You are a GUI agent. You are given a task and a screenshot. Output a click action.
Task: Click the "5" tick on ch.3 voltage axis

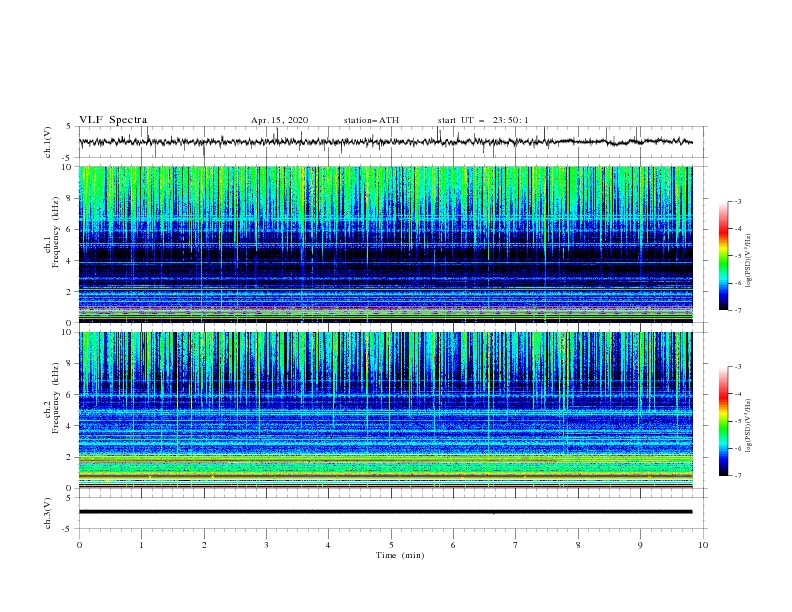tap(70, 498)
